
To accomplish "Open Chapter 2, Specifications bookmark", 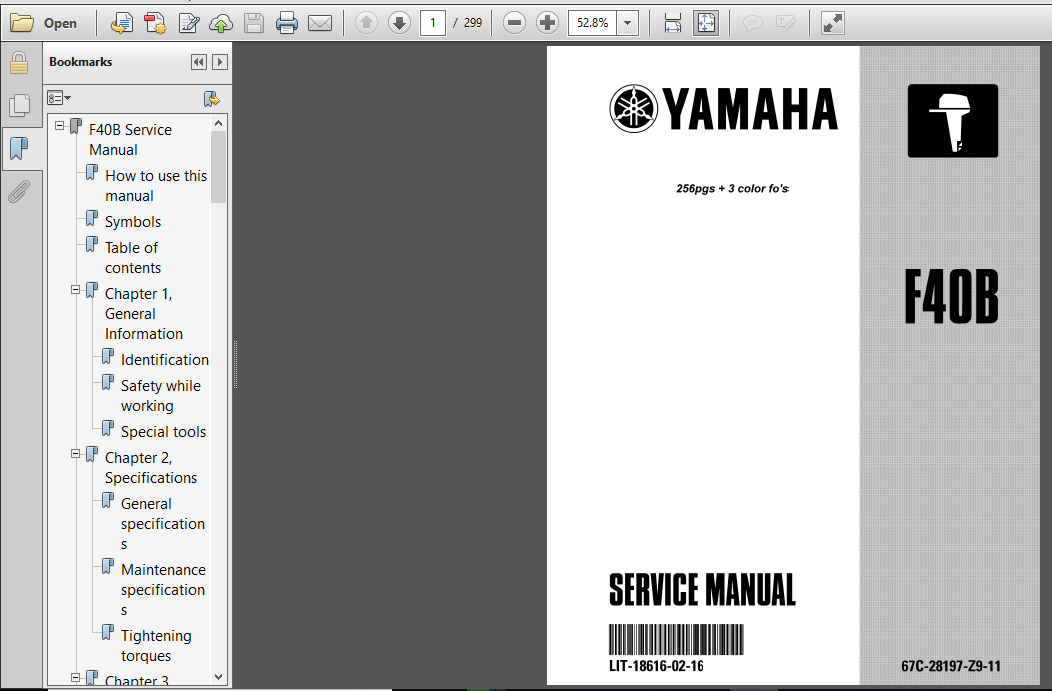I will (x=150, y=468).
